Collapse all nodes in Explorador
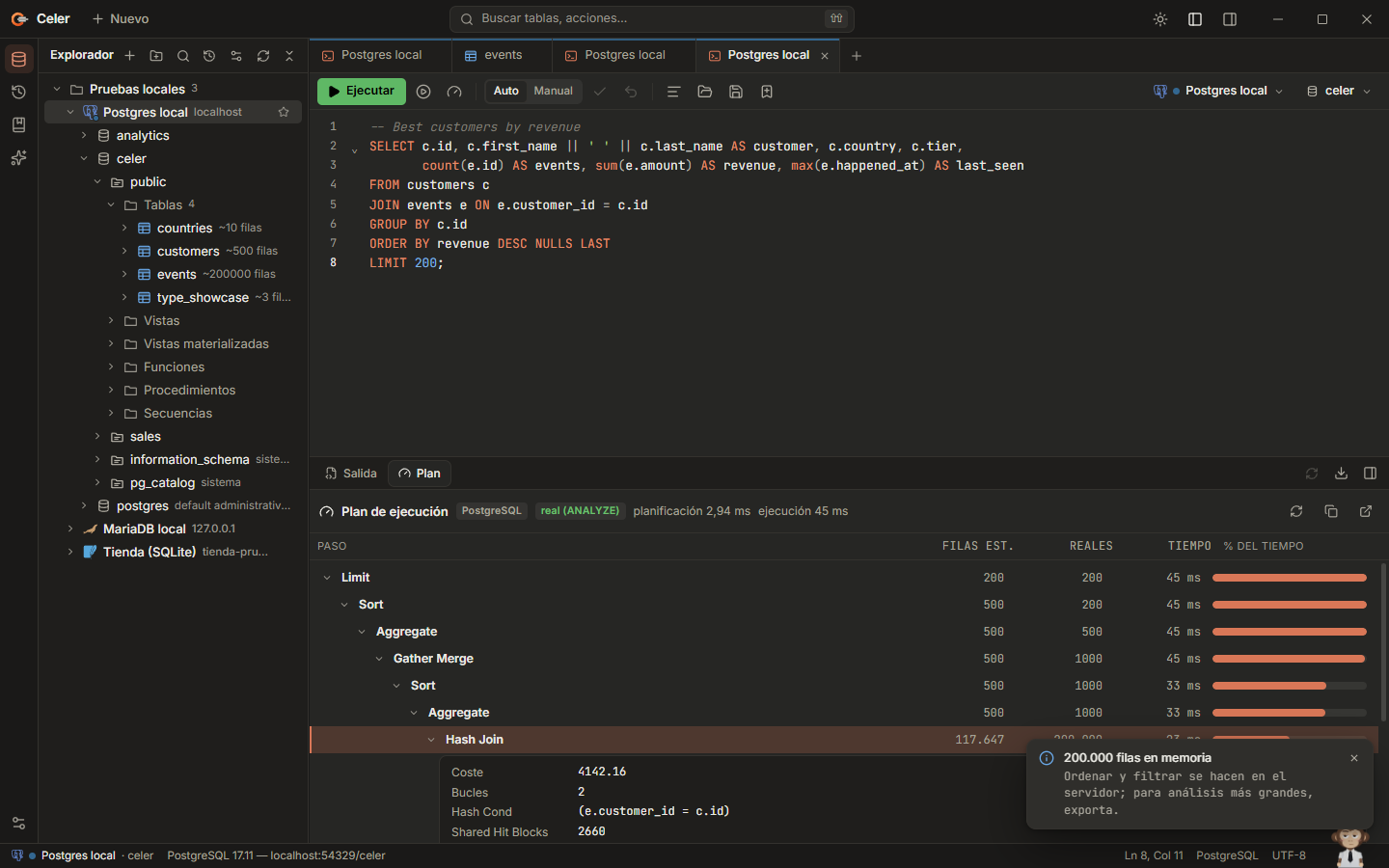Viewport: 1389px width, 868px height. coord(289,56)
